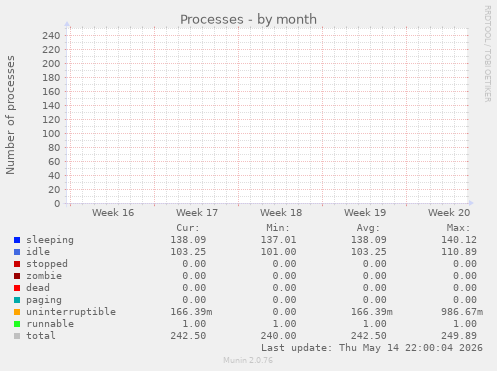Click total Max value 249.89
Image resolution: width=497 pixels, height=371 pixels.
tap(459, 336)
